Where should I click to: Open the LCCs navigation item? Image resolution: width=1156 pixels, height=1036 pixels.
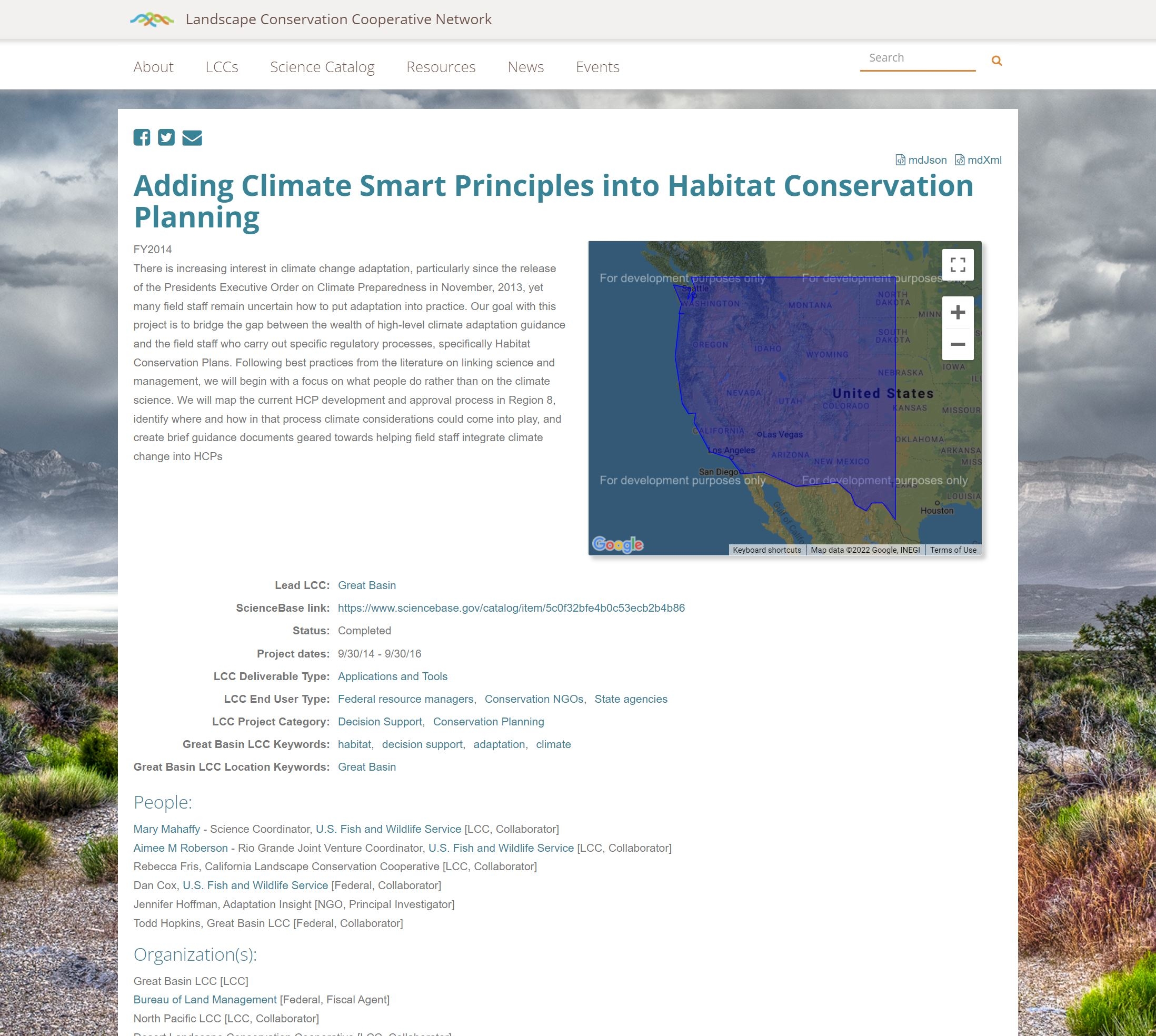click(222, 67)
